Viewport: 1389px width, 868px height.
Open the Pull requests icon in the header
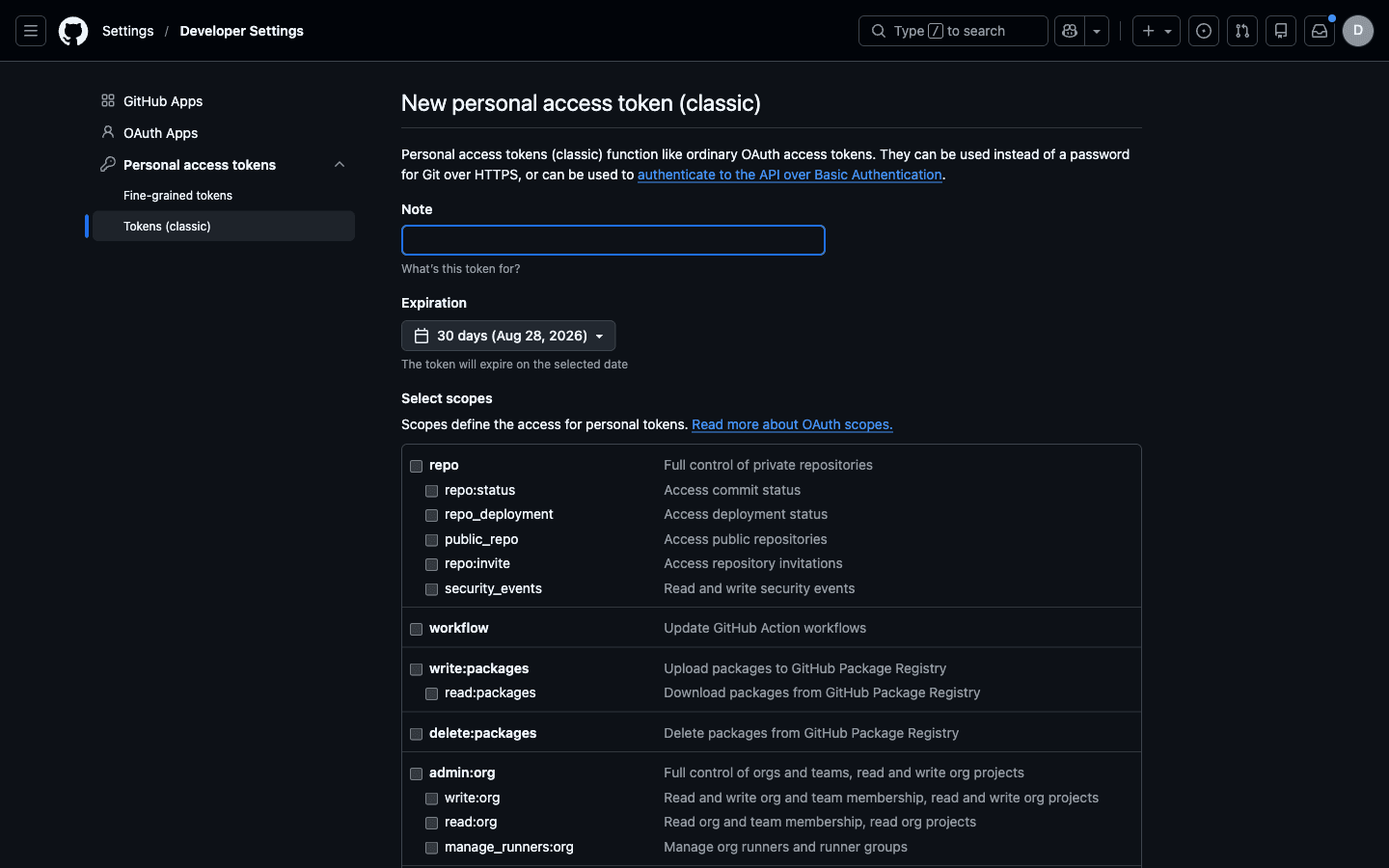point(1242,31)
